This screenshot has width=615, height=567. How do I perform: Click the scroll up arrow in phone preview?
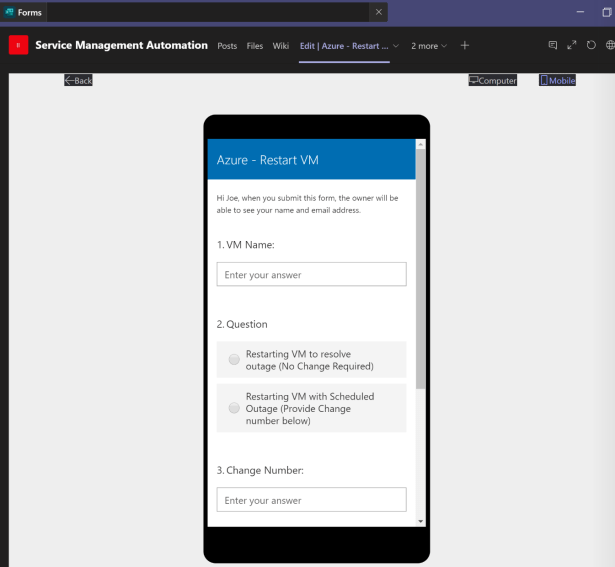(420, 145)
